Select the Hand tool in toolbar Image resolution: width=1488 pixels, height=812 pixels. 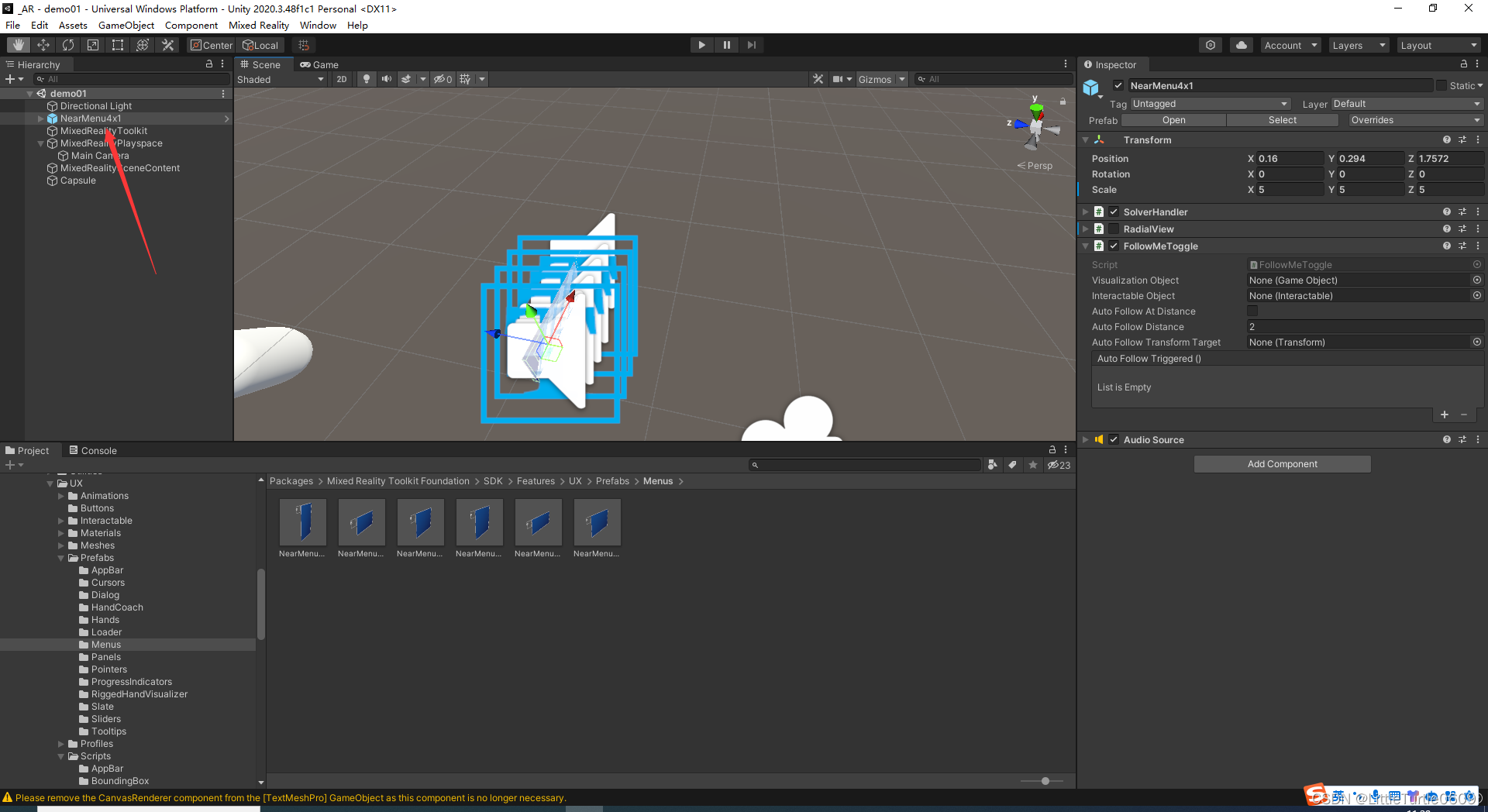point(19,45)
